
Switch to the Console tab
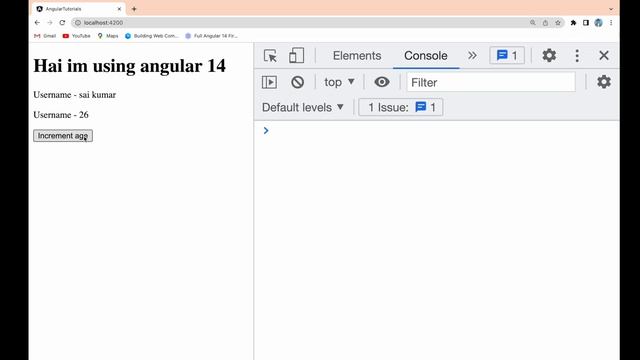426,56
